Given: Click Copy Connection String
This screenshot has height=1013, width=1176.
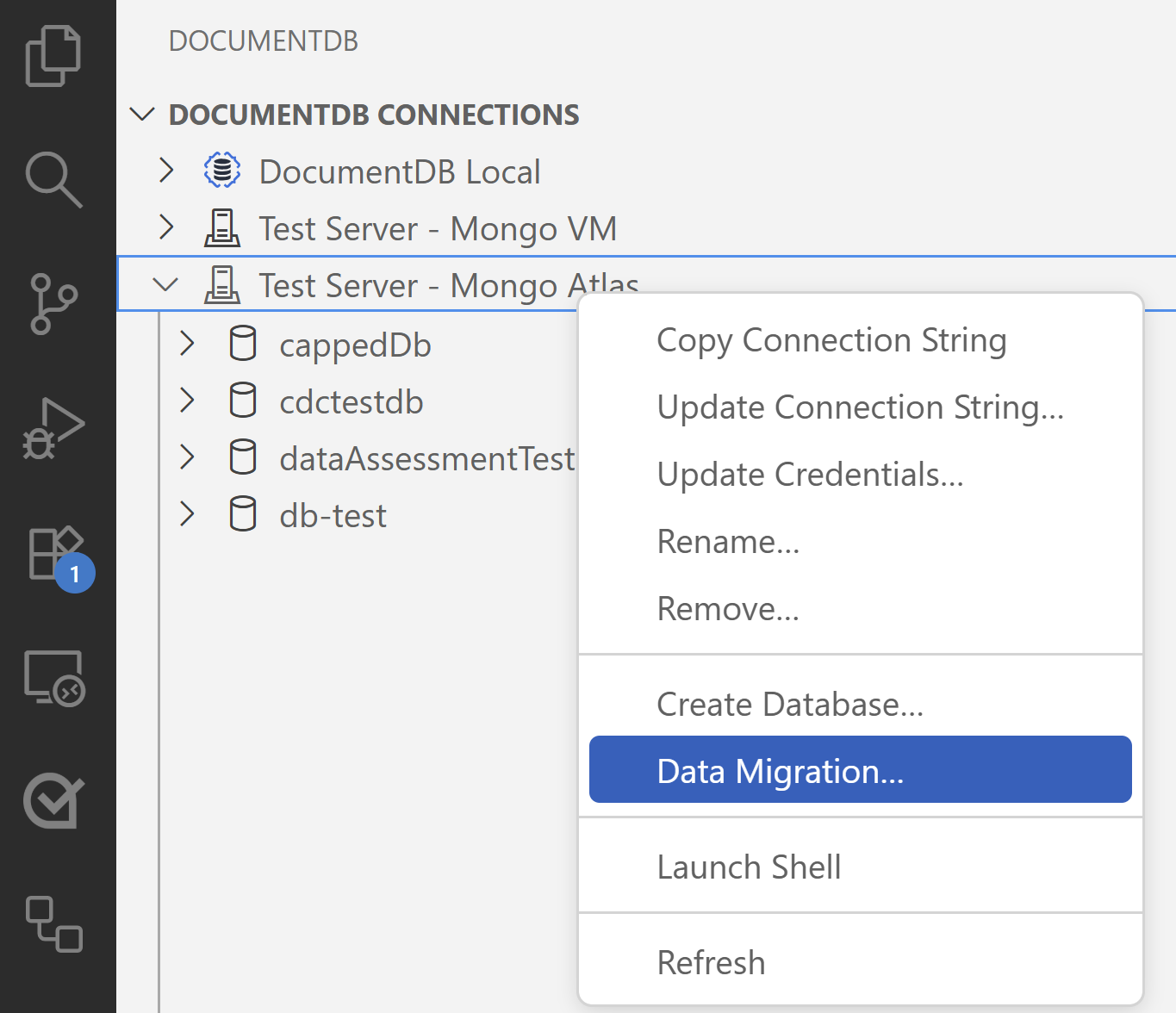Looking at the screenshot, I should [832, 339].
